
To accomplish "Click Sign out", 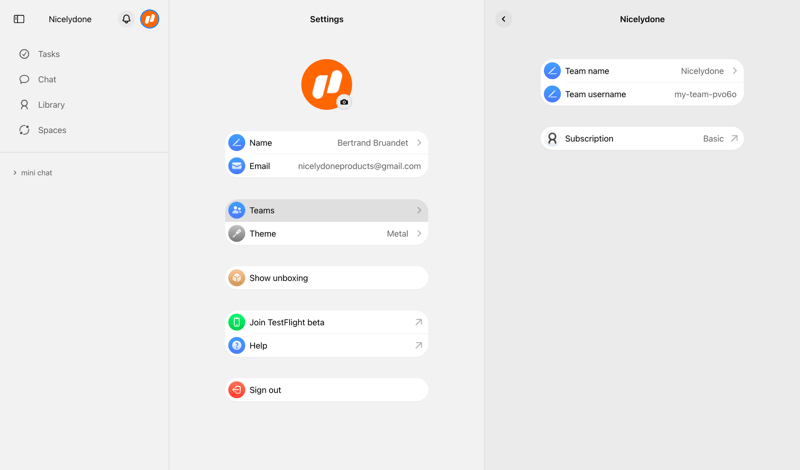I will coord(327,390).
